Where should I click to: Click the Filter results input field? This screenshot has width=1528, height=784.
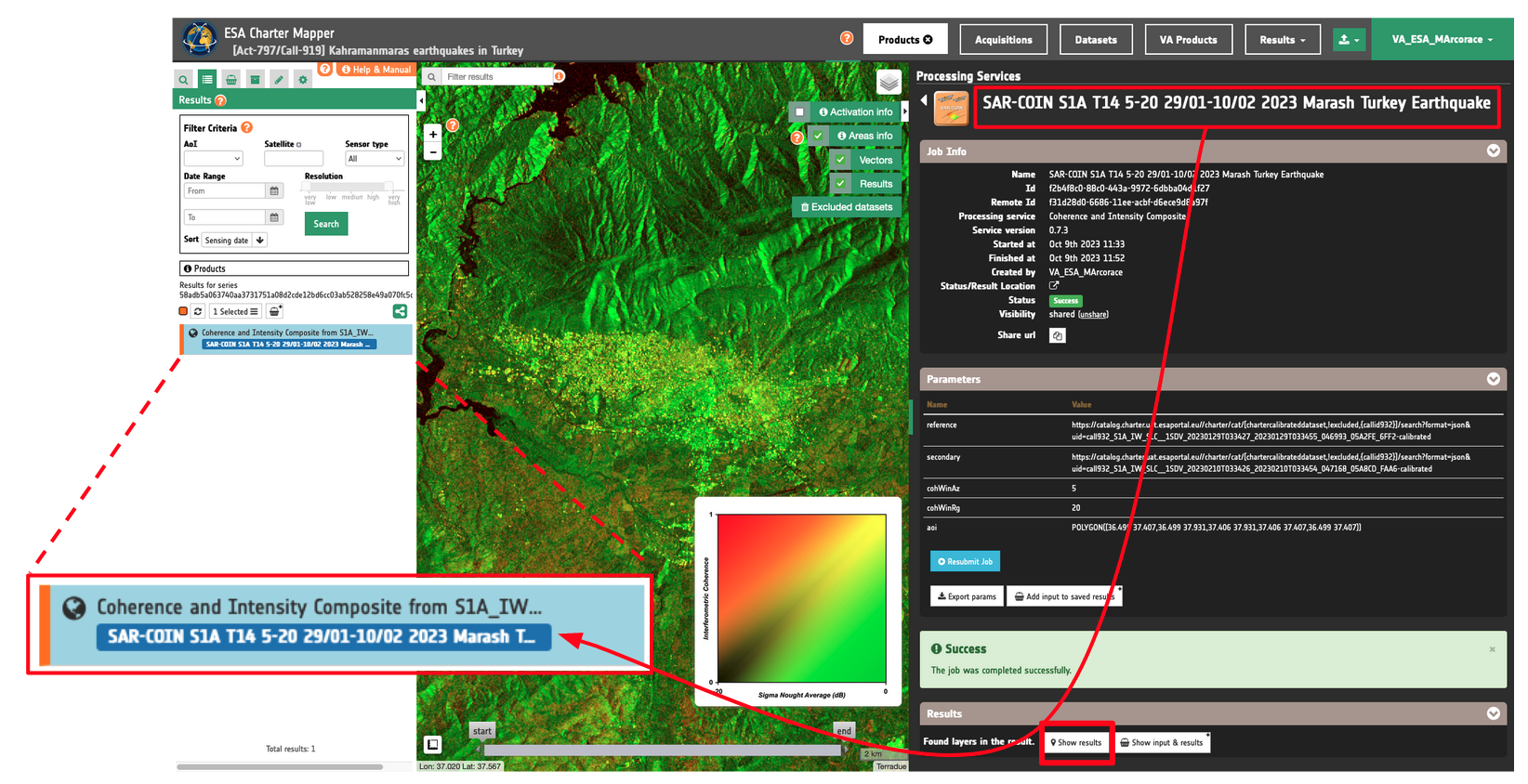pos(498,77)
